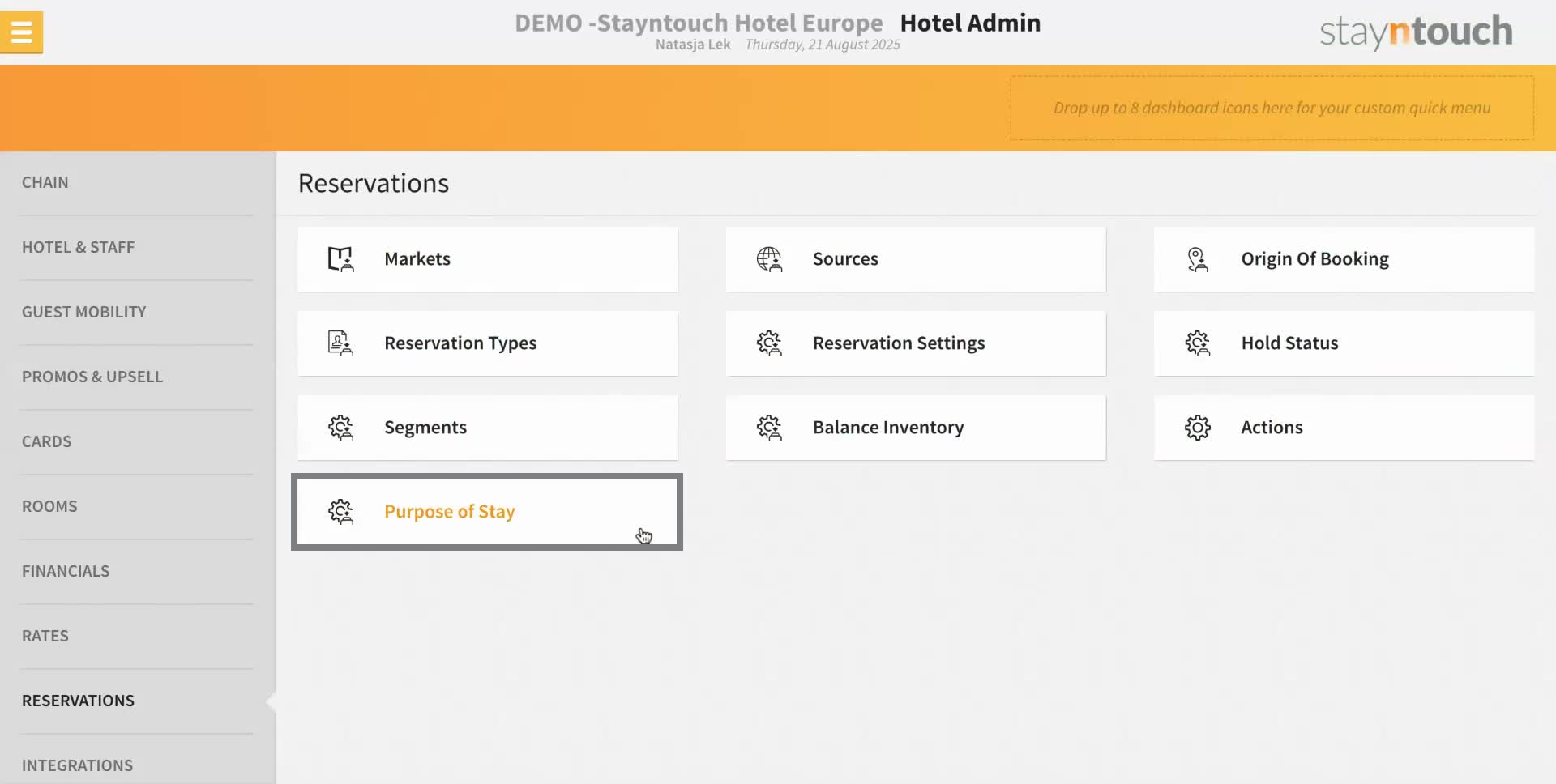Image resolution: width=1556 pixels, height=784 pixels.
Task: Click the Reservations section heading
Action: (x=374, y=183)
